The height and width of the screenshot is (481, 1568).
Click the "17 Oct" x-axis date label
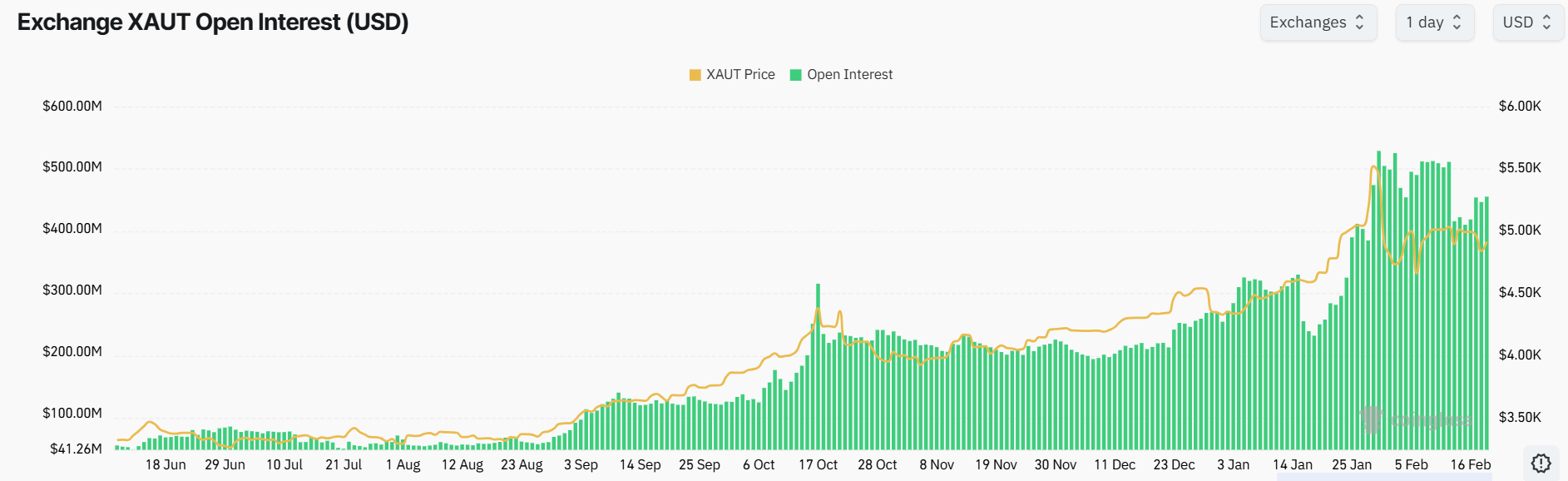coord(818,464)
